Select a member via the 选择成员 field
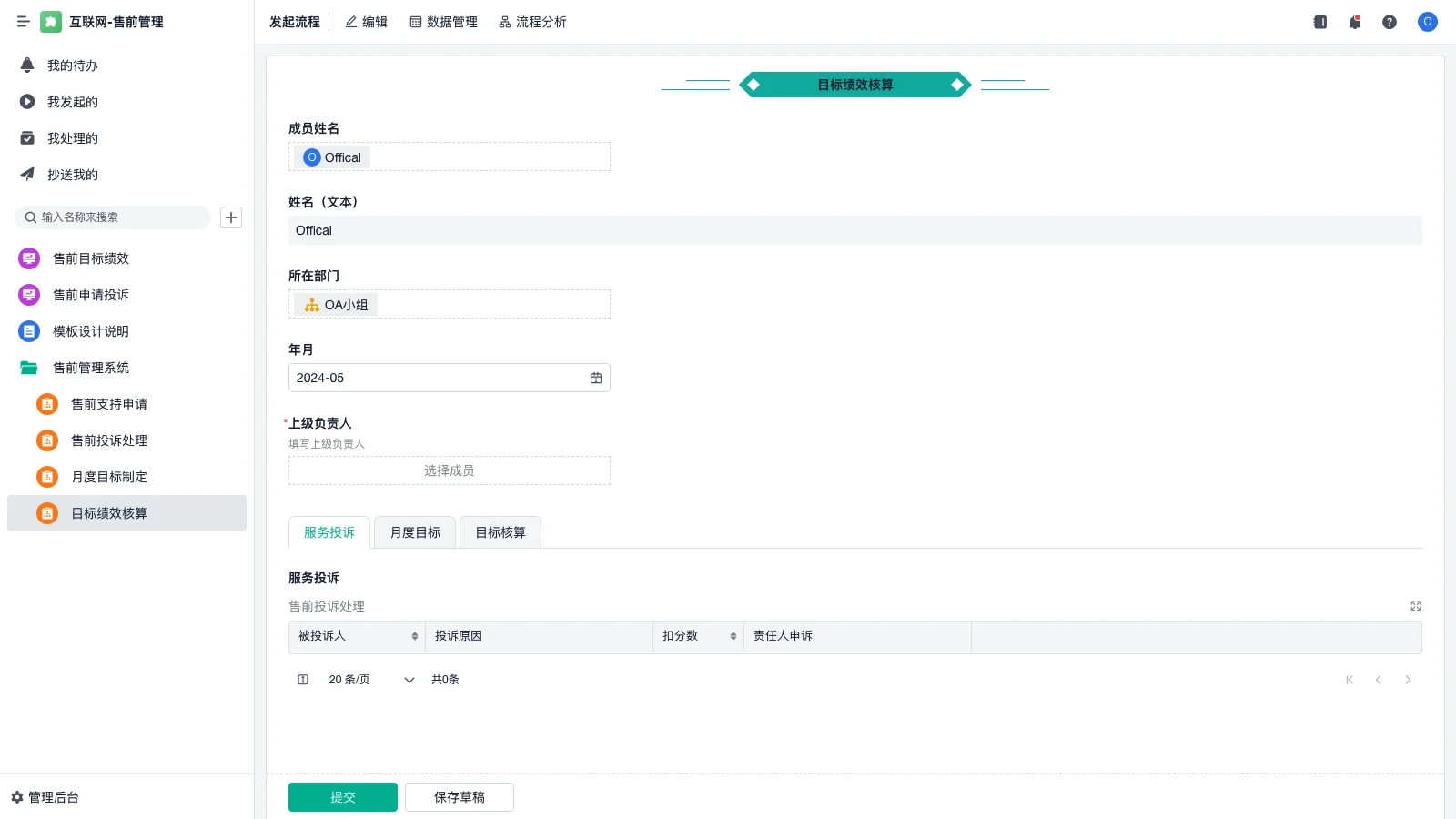 point(449,470)
